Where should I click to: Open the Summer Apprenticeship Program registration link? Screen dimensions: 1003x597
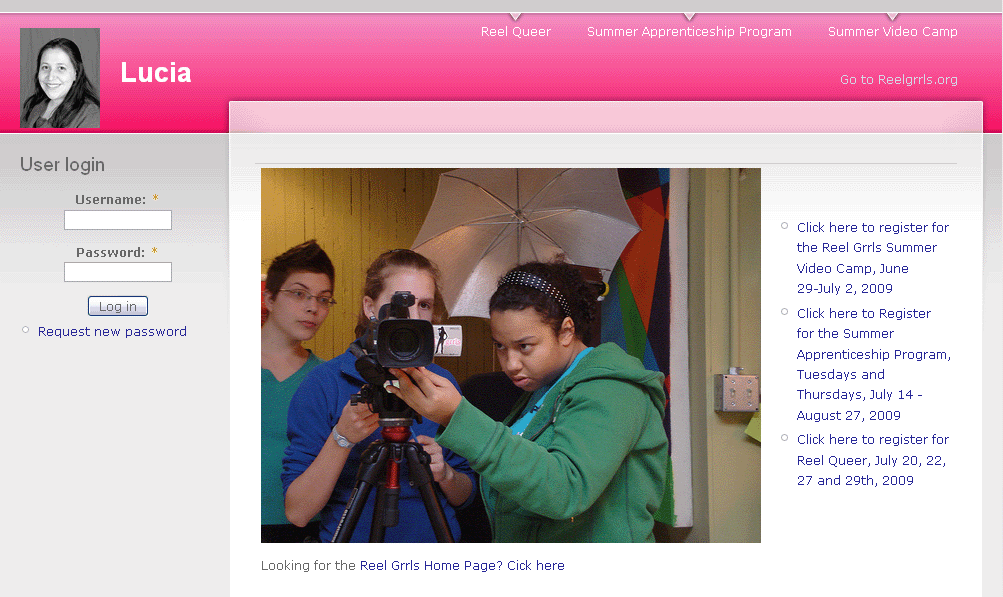tap(873, 364)
